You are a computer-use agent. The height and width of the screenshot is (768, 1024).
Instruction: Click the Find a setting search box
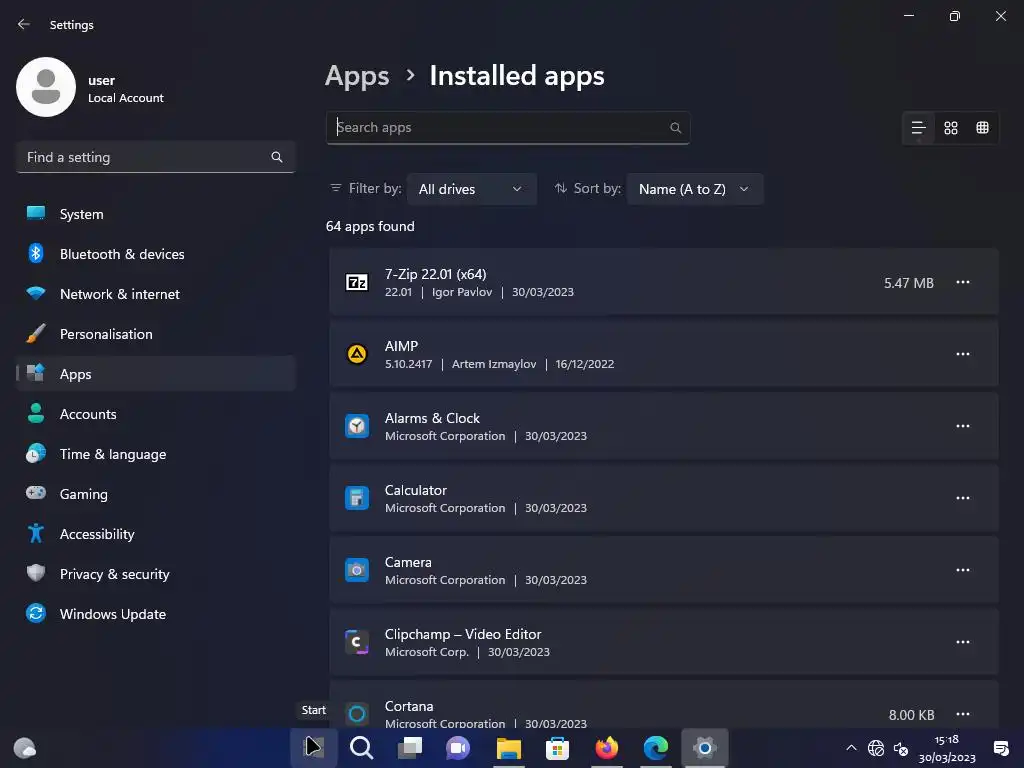155,157
